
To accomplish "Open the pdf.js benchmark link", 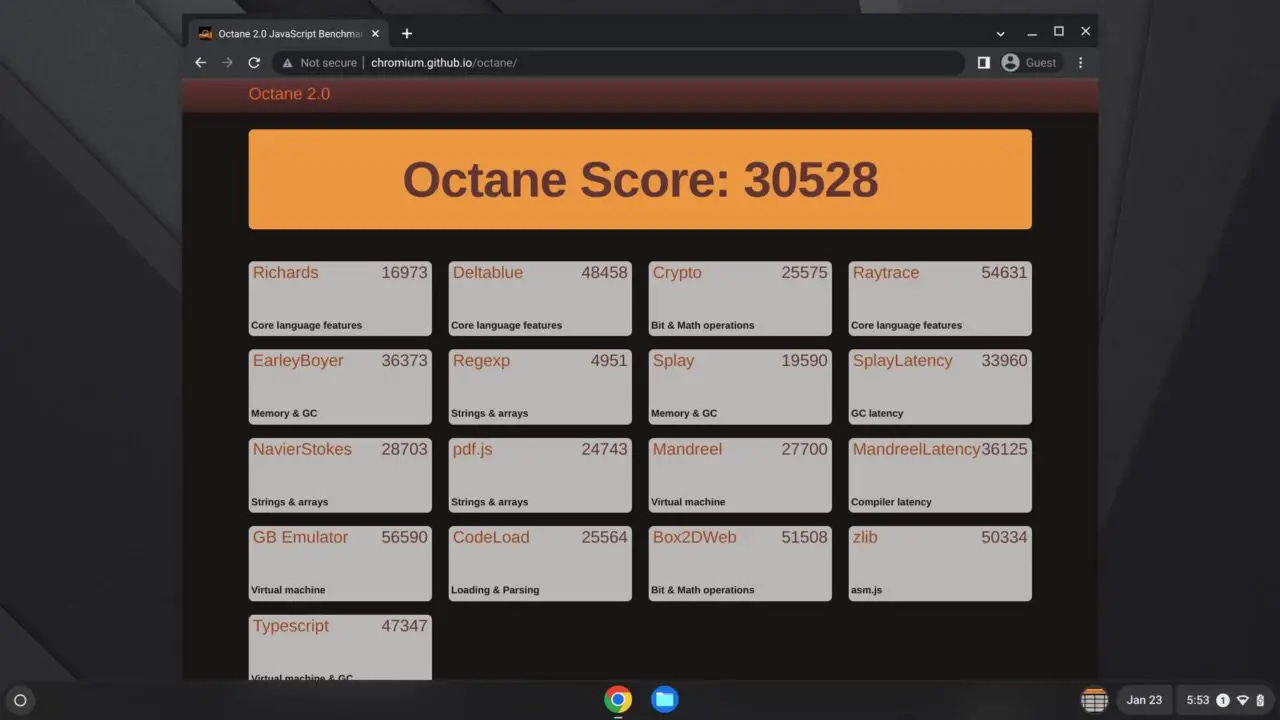I will [x=472, y=450].
